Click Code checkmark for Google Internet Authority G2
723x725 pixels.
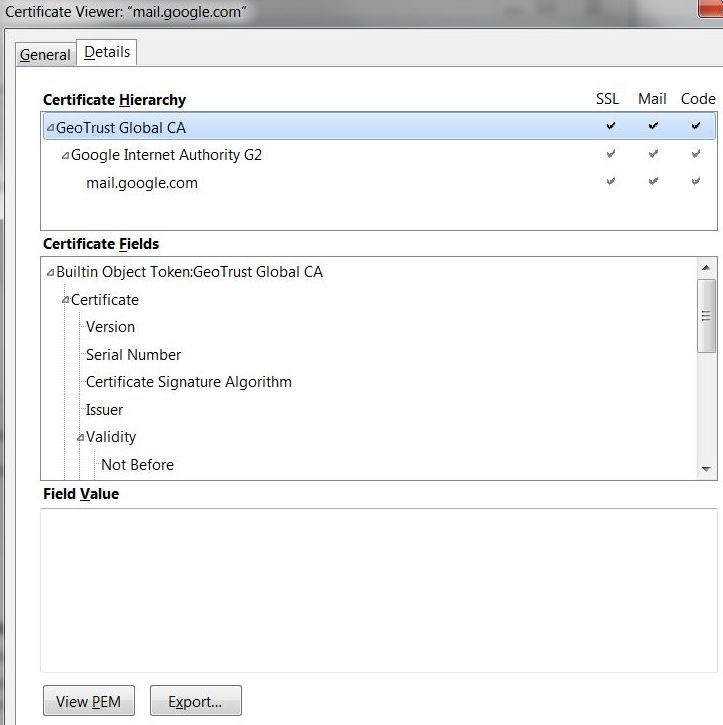(696, 154)
